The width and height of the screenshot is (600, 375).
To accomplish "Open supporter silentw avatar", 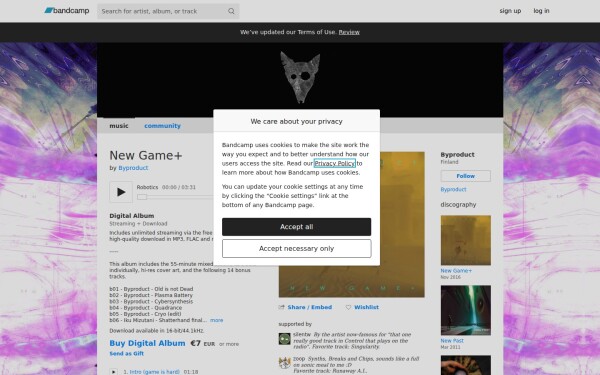I will pos(284,339).
